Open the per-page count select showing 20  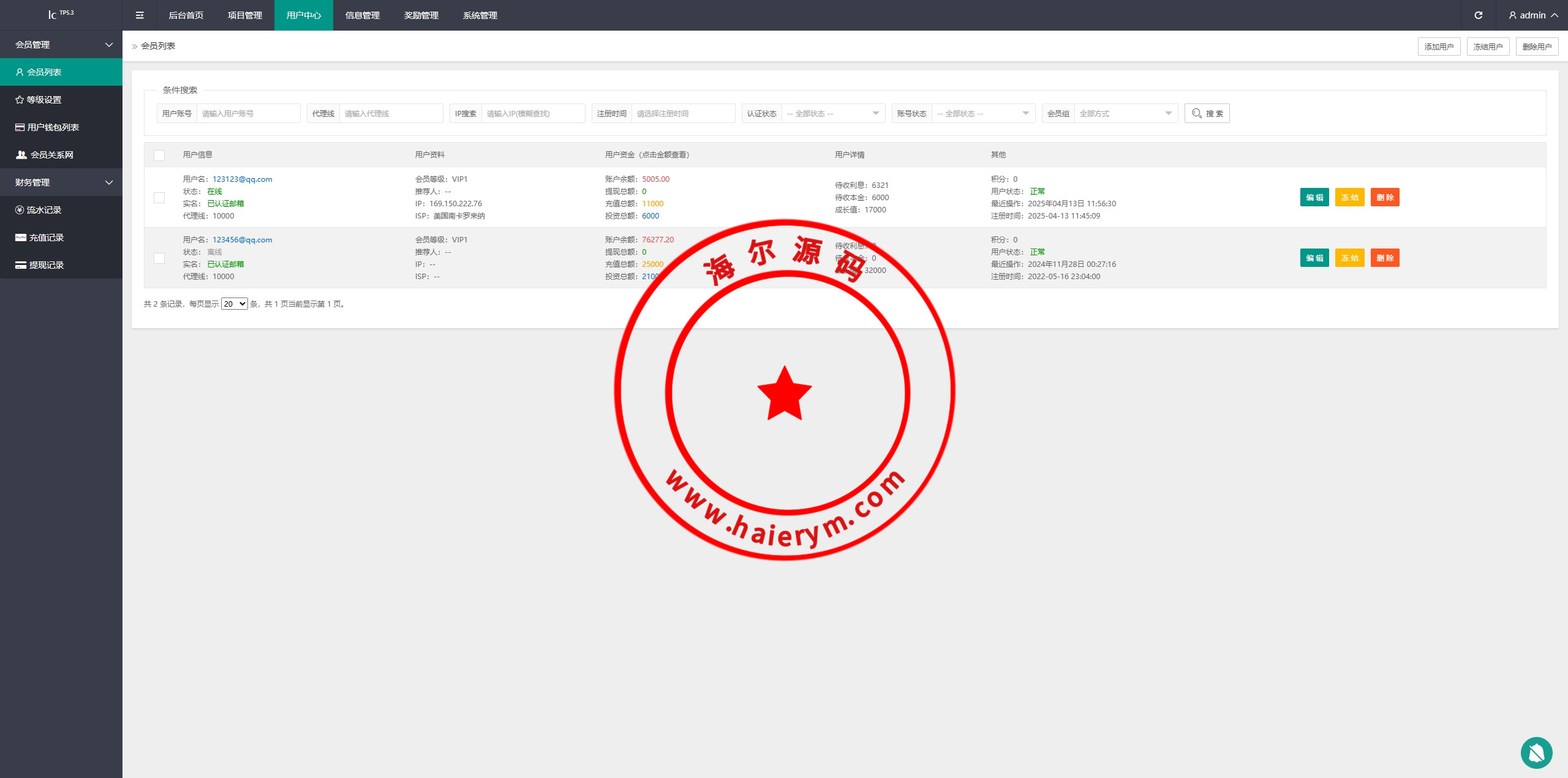point(234,304)
